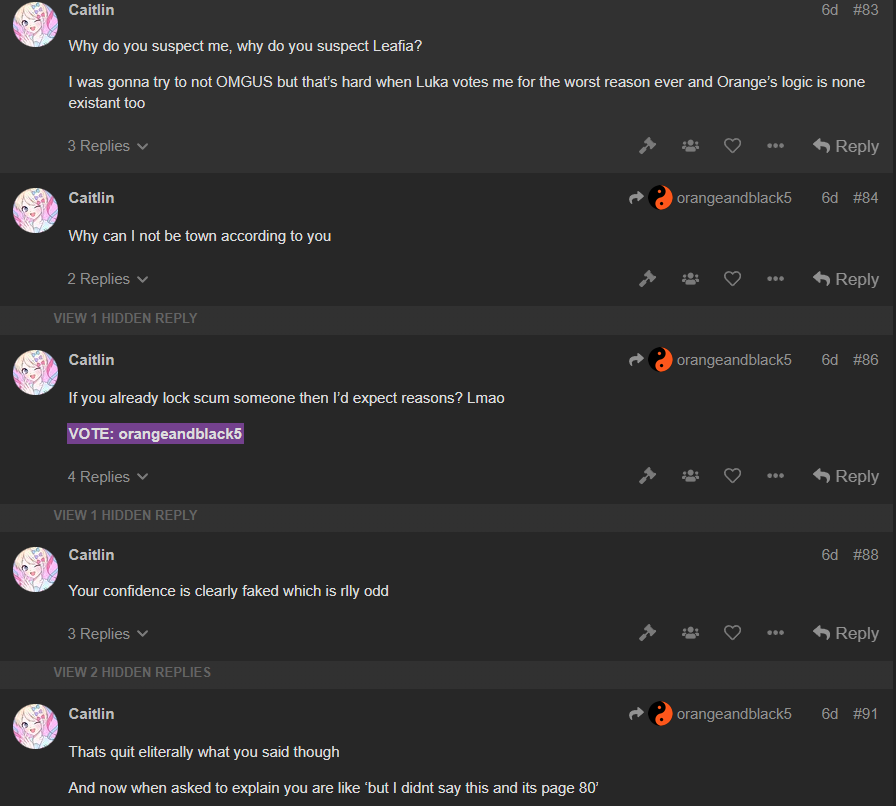Show the hidden reply above post #86
The width and height of the screenshot is (896, 806).
(x=125, y=318)
